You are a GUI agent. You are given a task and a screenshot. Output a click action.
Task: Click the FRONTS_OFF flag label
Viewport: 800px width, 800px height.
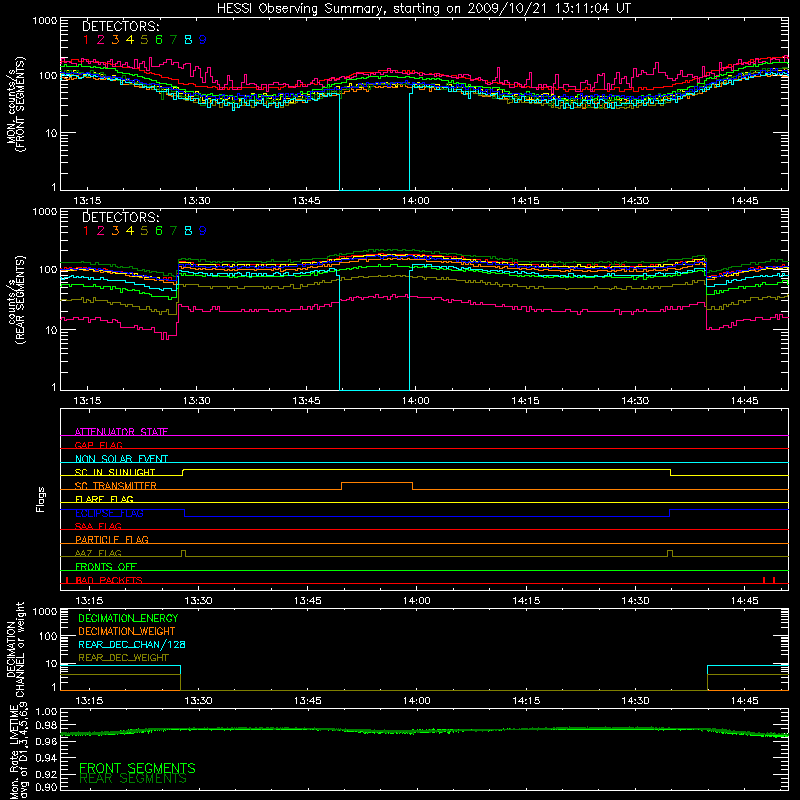(106, 566)
